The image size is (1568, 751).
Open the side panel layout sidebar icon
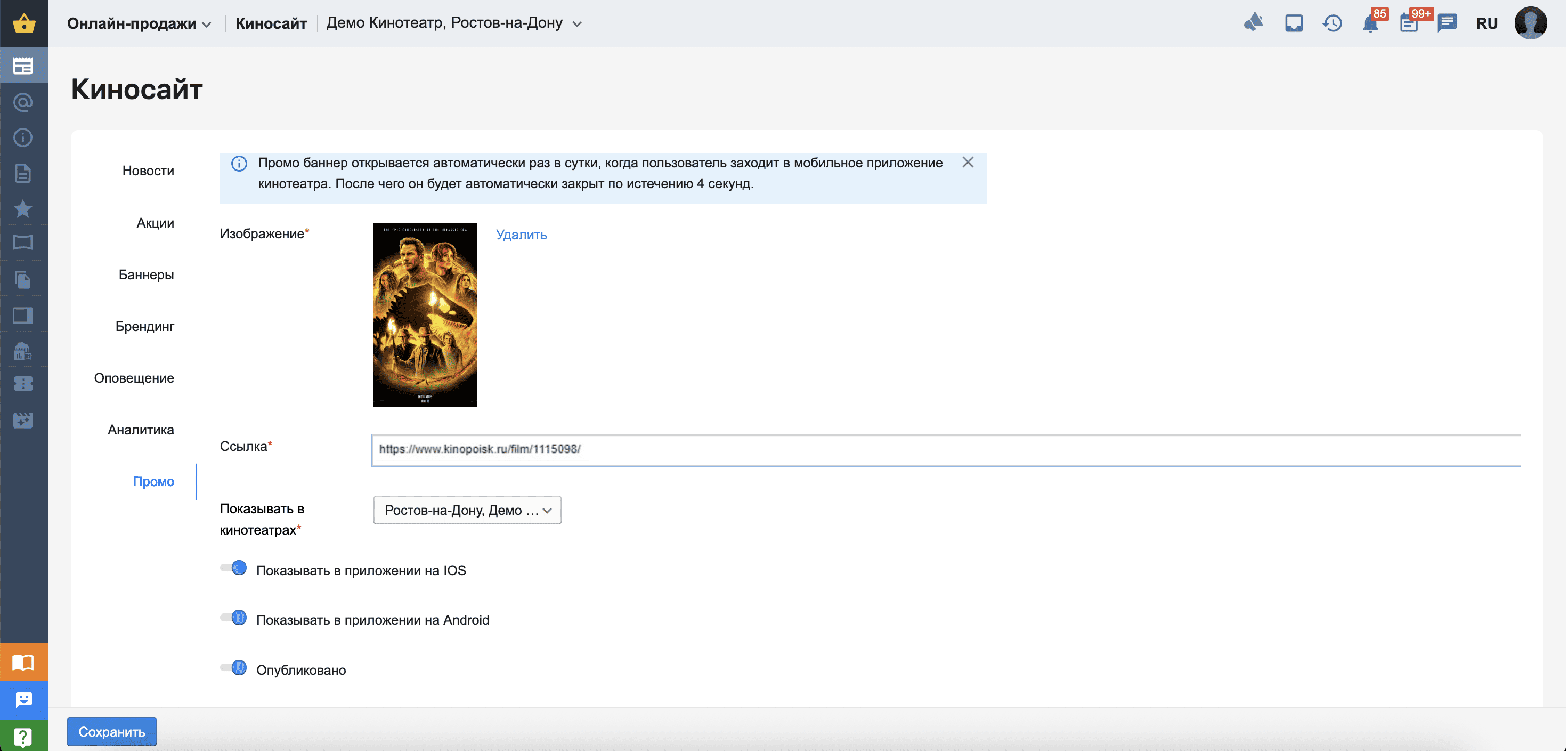tap(23, 315)
